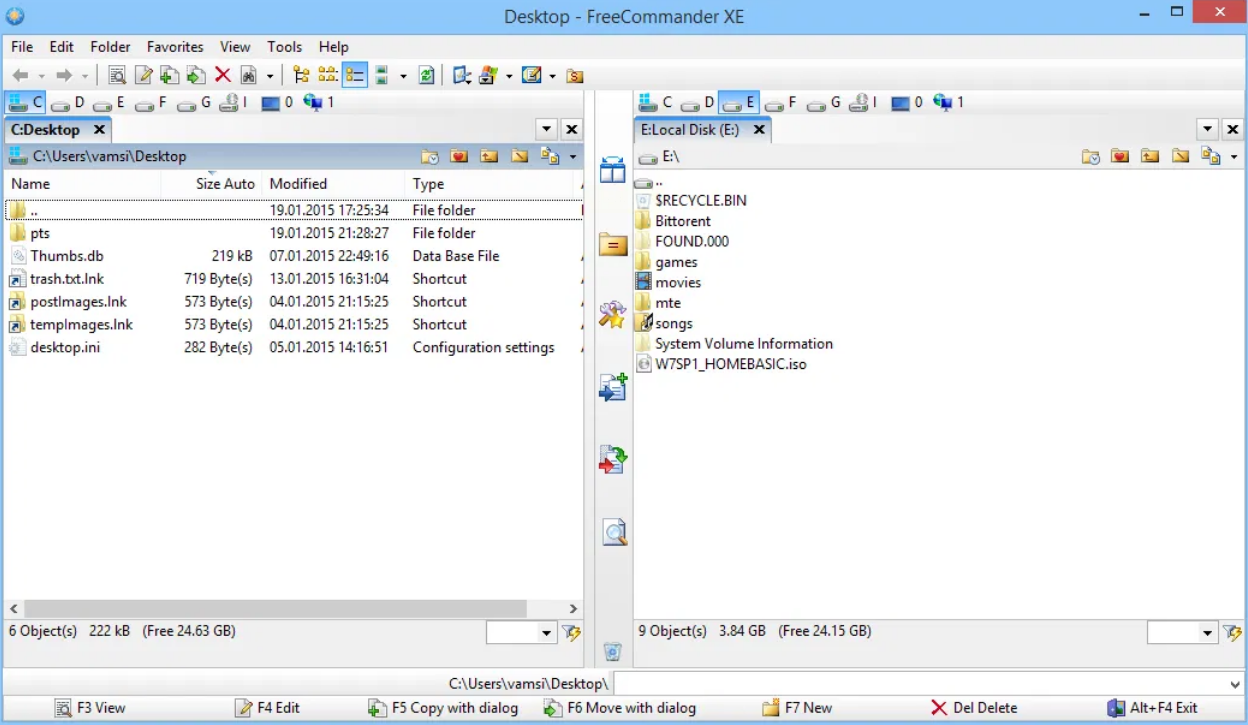Click the thumbnails view toolbar icon
The height and width of the screenshot is (725, 1248).
[382, 75]
